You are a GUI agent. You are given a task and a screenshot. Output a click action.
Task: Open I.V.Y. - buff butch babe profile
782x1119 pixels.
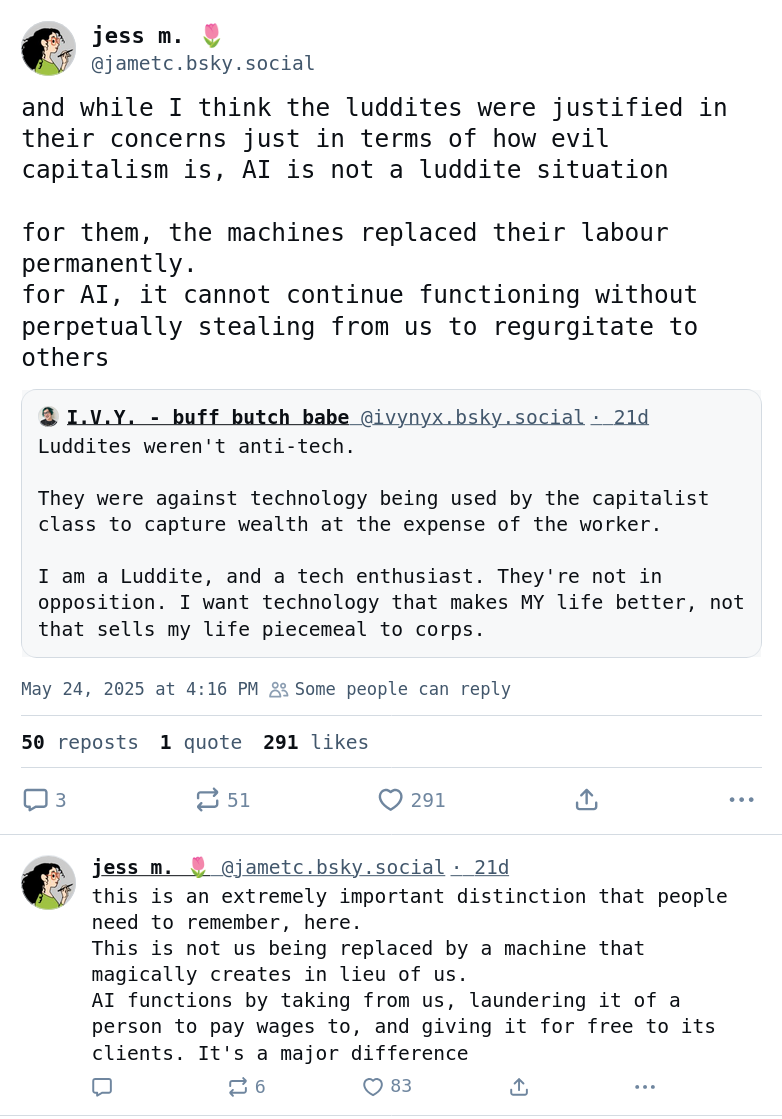click(x=208, y=417)
